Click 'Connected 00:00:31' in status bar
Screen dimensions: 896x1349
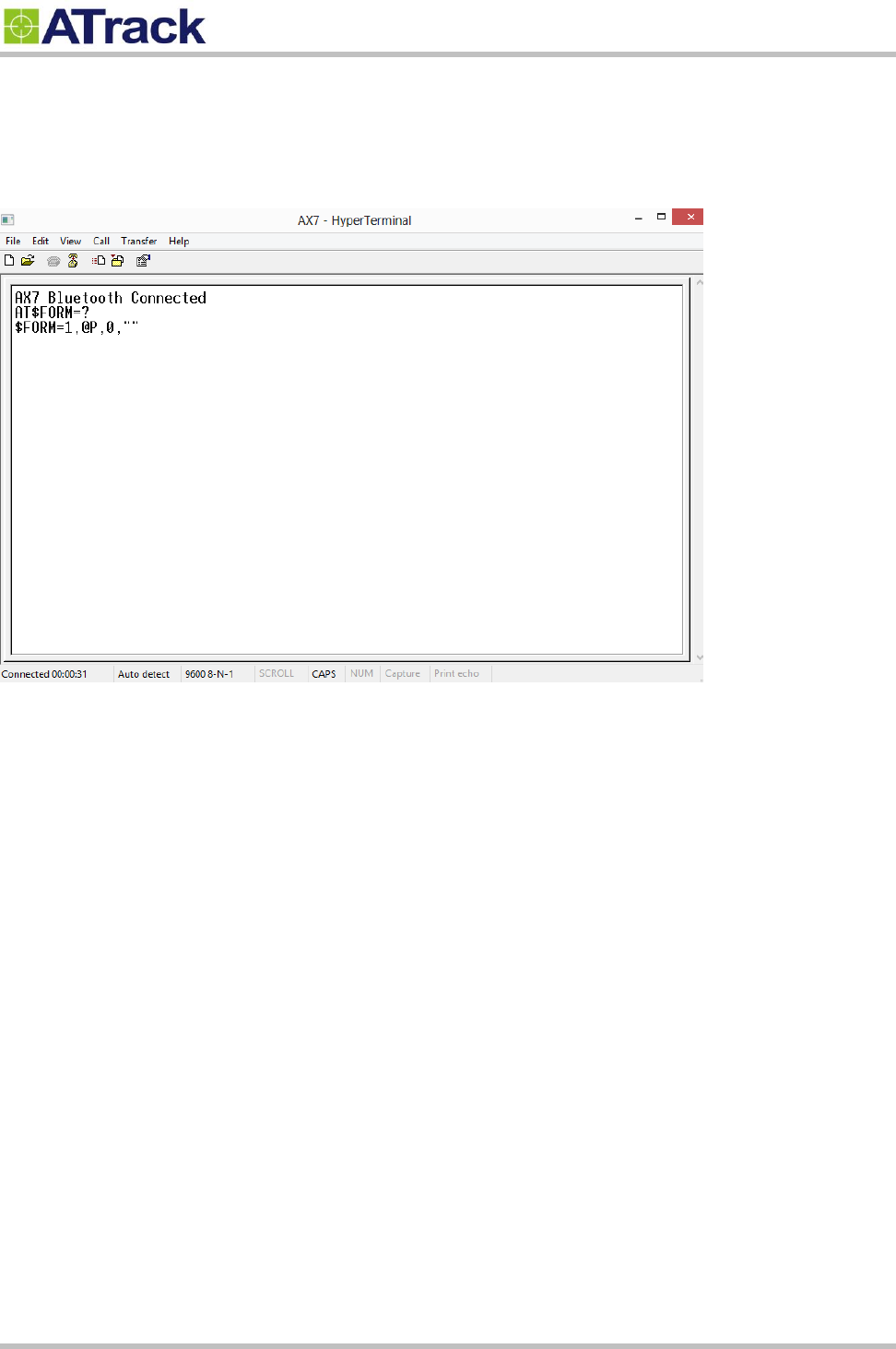point(44,674)
